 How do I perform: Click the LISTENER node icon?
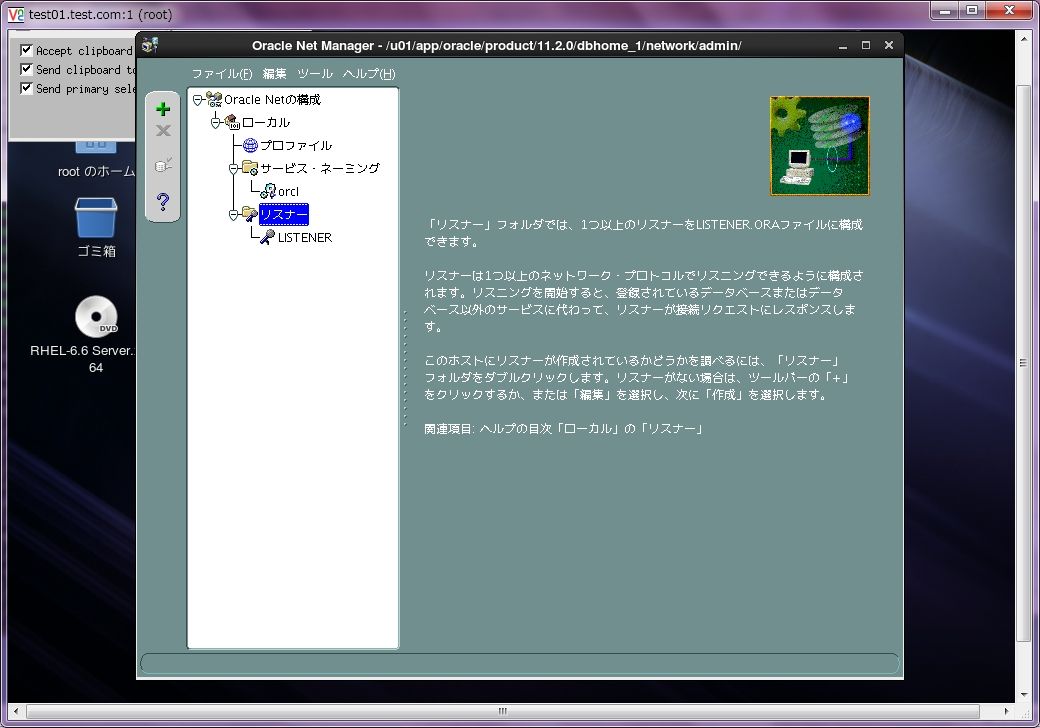[268, 237]
